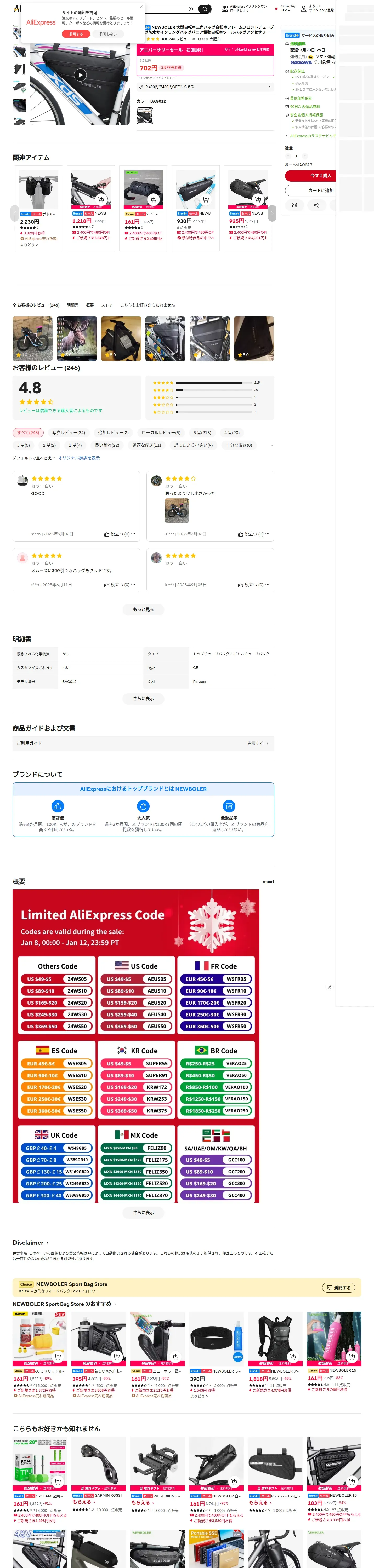Select the 追加レビュー(2) review filter
The width and height of the screenshot is (374, 1568).
pyautogui.click(x=113, y=432)
